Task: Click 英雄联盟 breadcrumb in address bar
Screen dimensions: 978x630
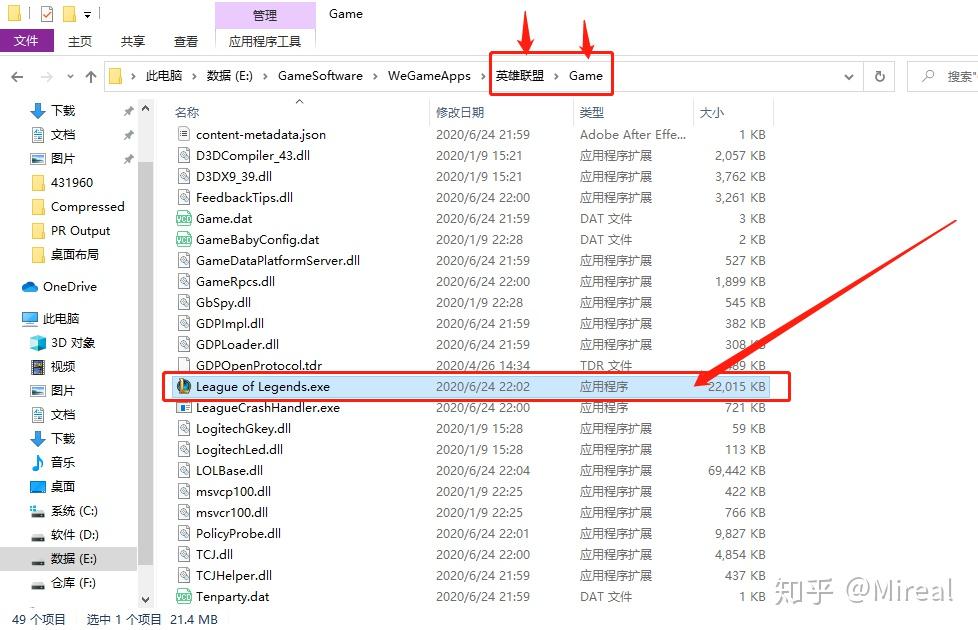Action: pyautogui.click(x=520, y=76)
